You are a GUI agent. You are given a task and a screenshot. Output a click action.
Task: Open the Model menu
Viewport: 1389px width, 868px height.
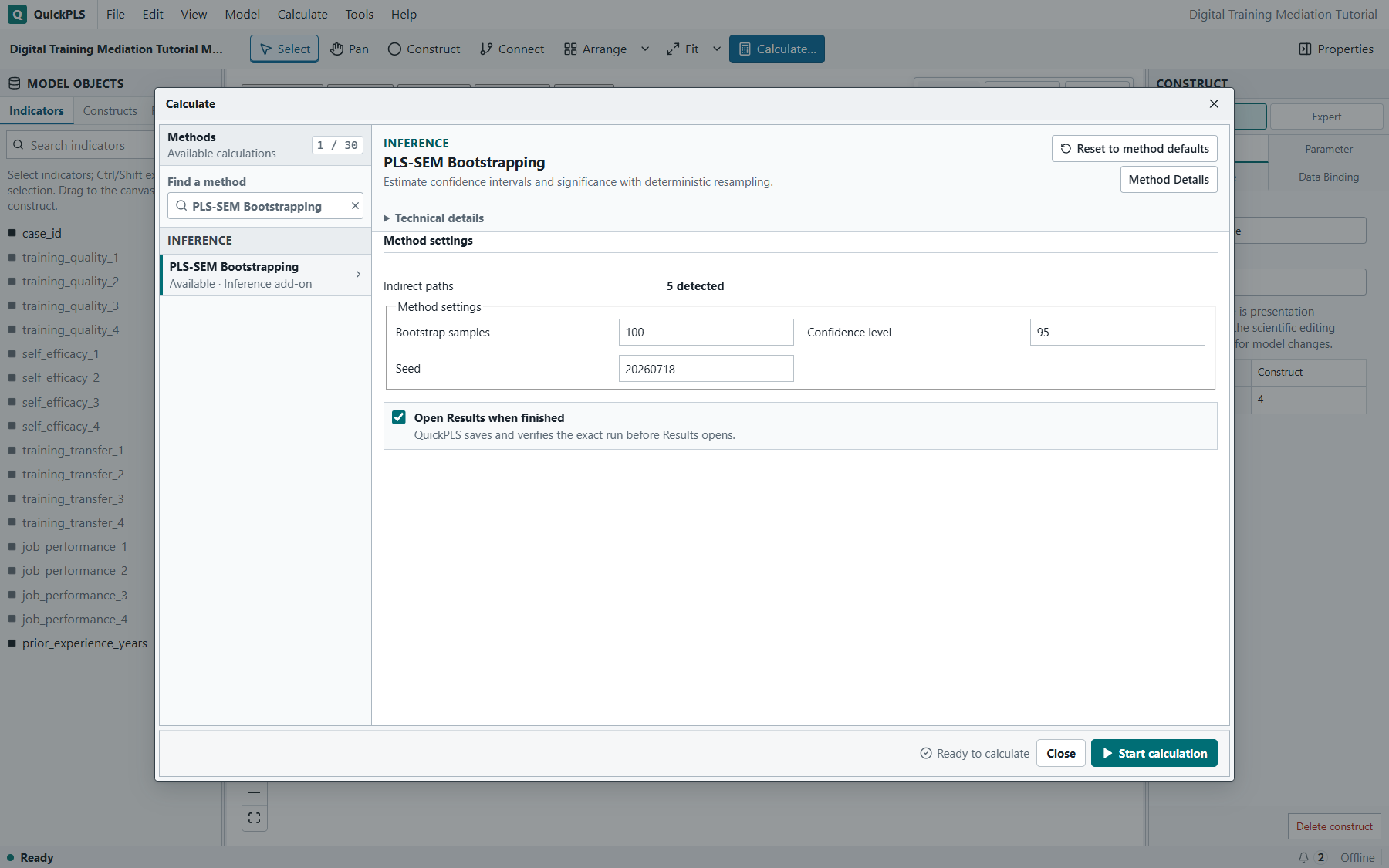tap(242, 14)
